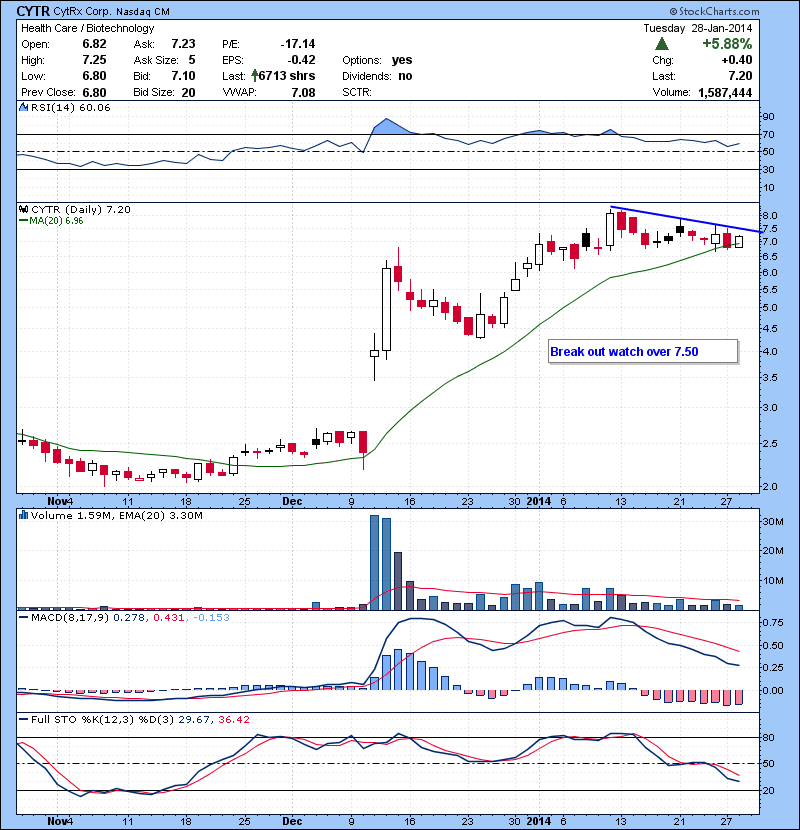Click the Options value yes
800x830 pixels.
(402, 60)
